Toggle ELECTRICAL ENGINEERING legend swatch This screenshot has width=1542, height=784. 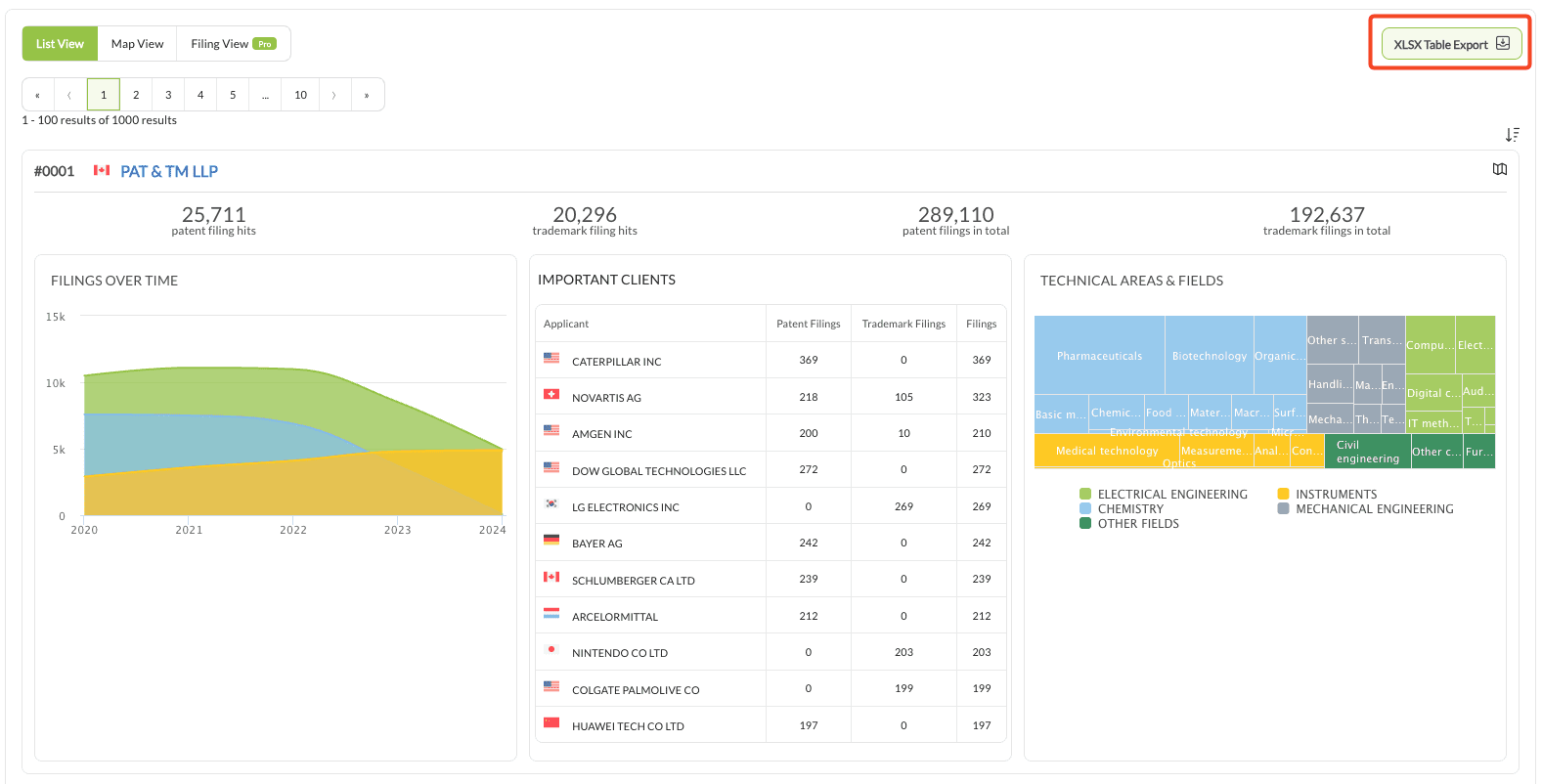click(x=1085, y=495)
